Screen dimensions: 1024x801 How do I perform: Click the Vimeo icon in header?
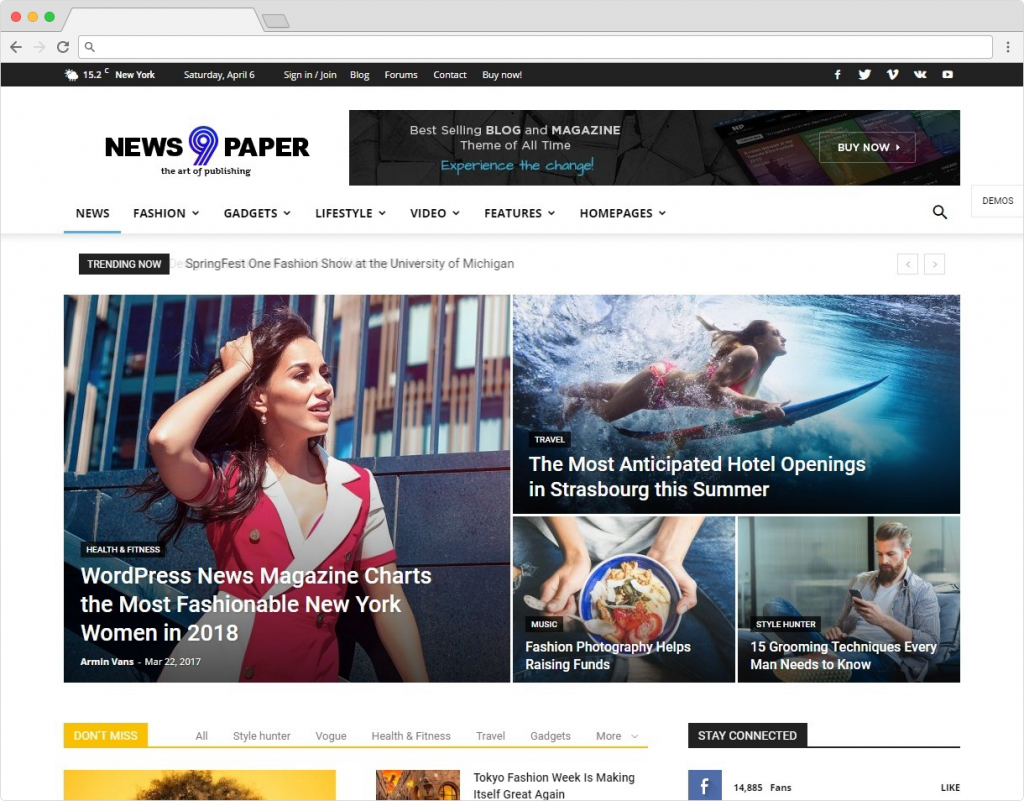point(892,75)
